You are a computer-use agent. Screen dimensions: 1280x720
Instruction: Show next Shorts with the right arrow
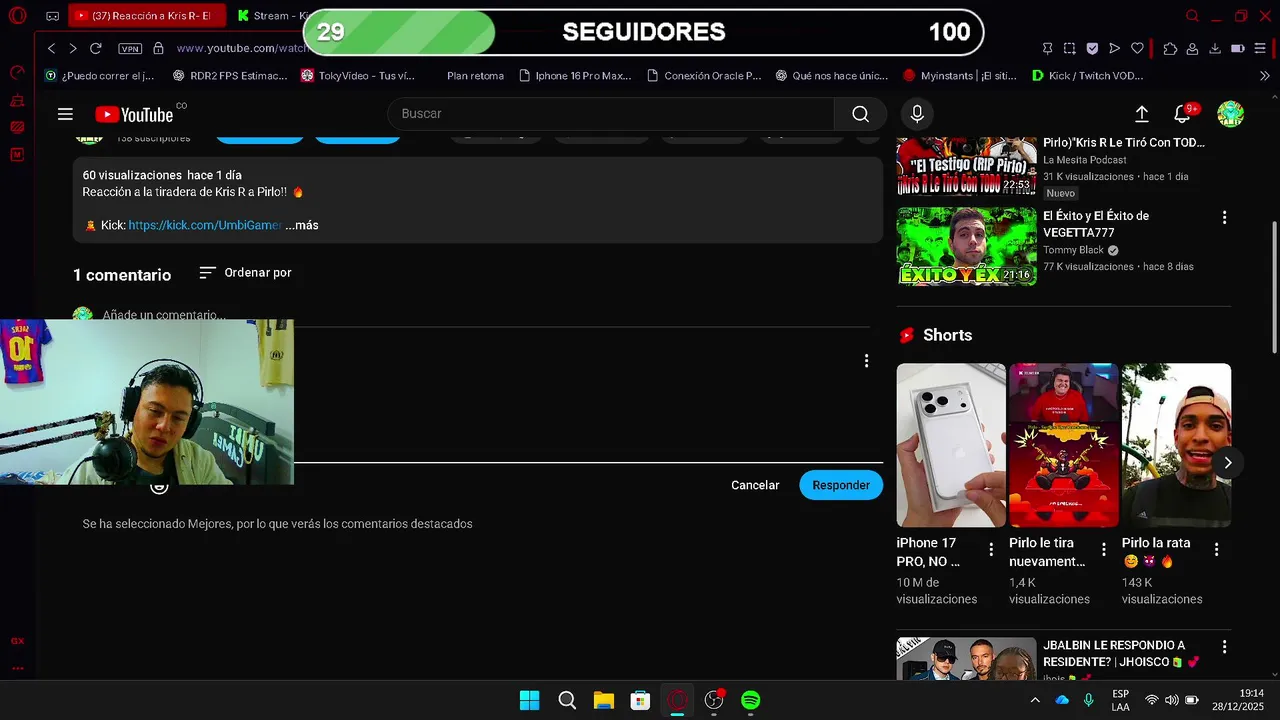1228,462
